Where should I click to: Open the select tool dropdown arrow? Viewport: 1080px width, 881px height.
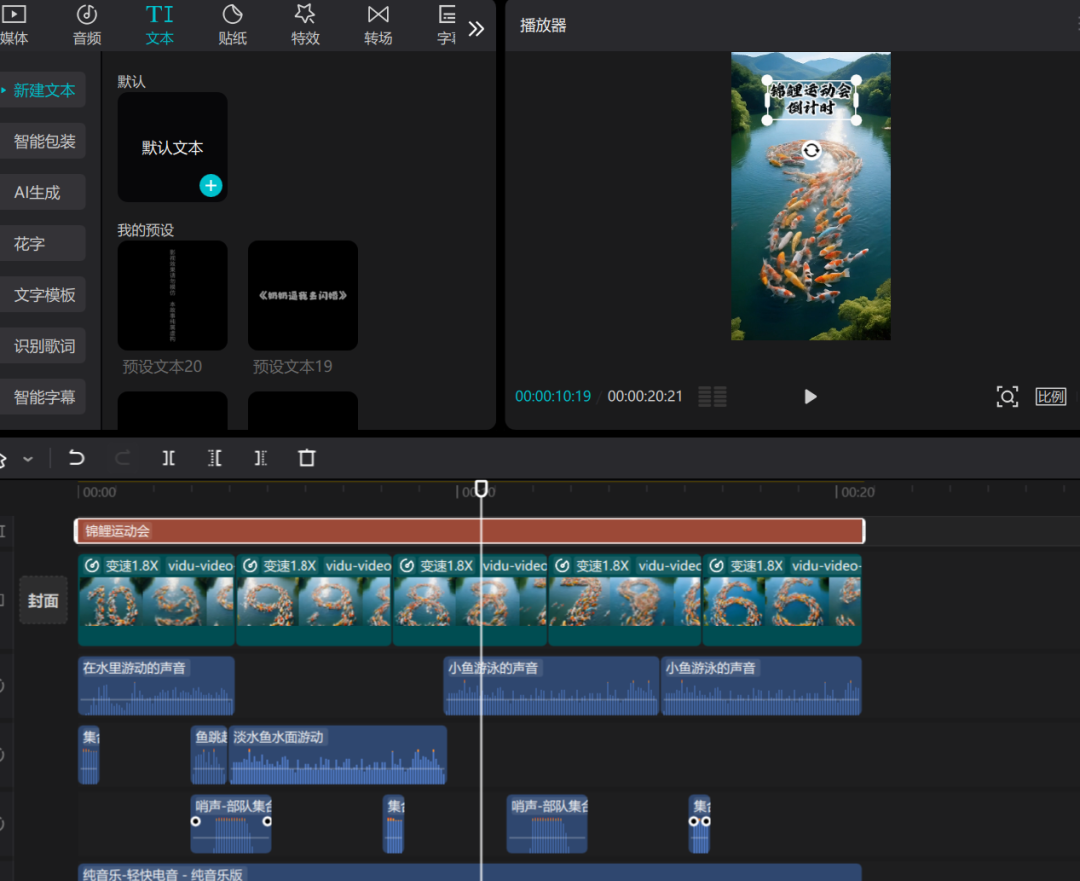28,458
